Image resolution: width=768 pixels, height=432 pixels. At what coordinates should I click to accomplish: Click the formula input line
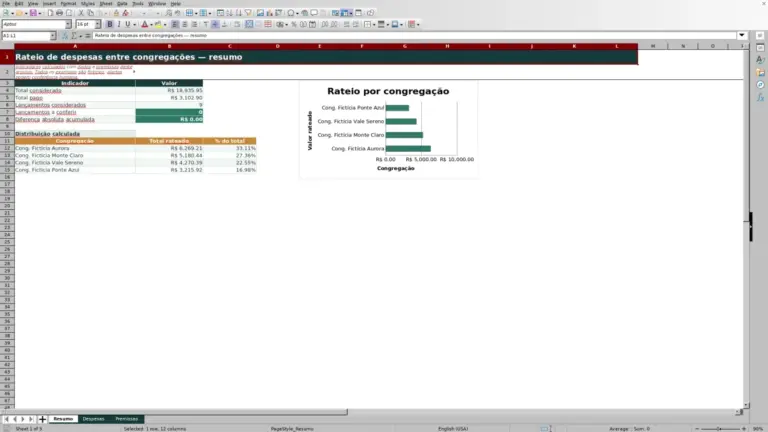414,35
